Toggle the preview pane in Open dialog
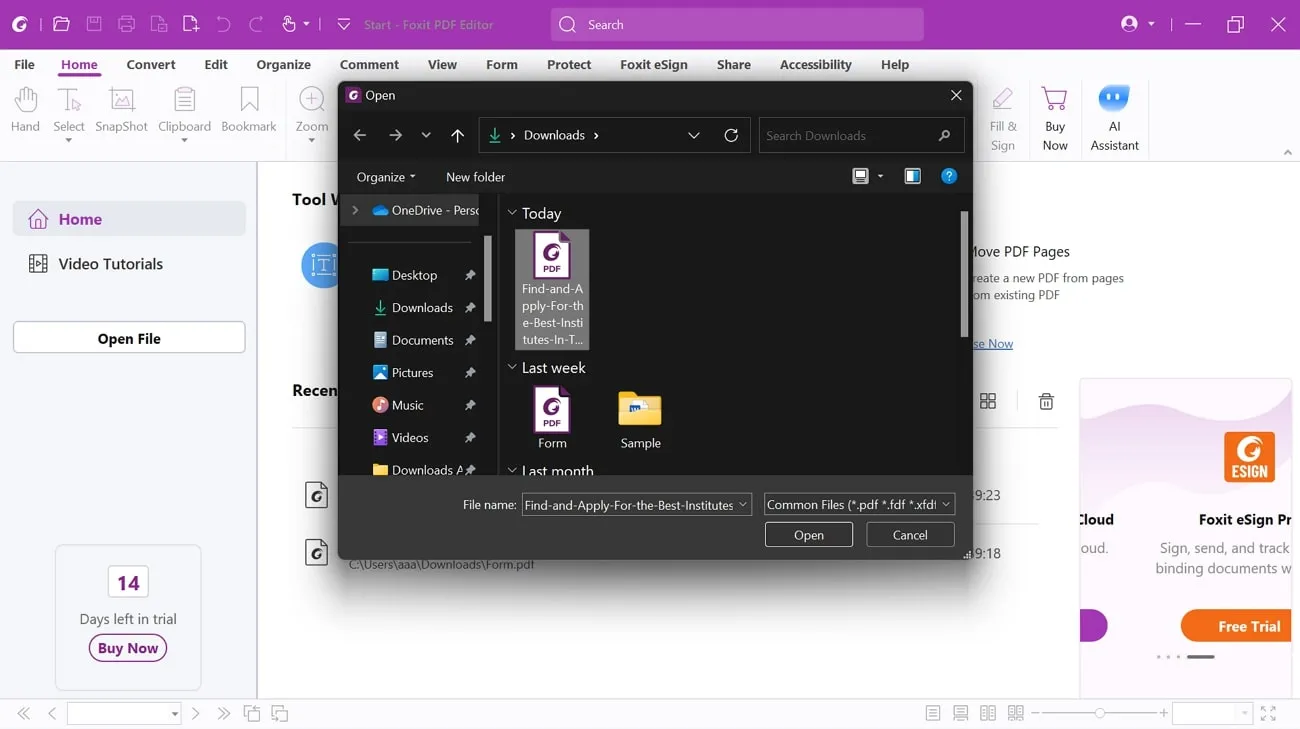1300x729 pixels. 912,176
